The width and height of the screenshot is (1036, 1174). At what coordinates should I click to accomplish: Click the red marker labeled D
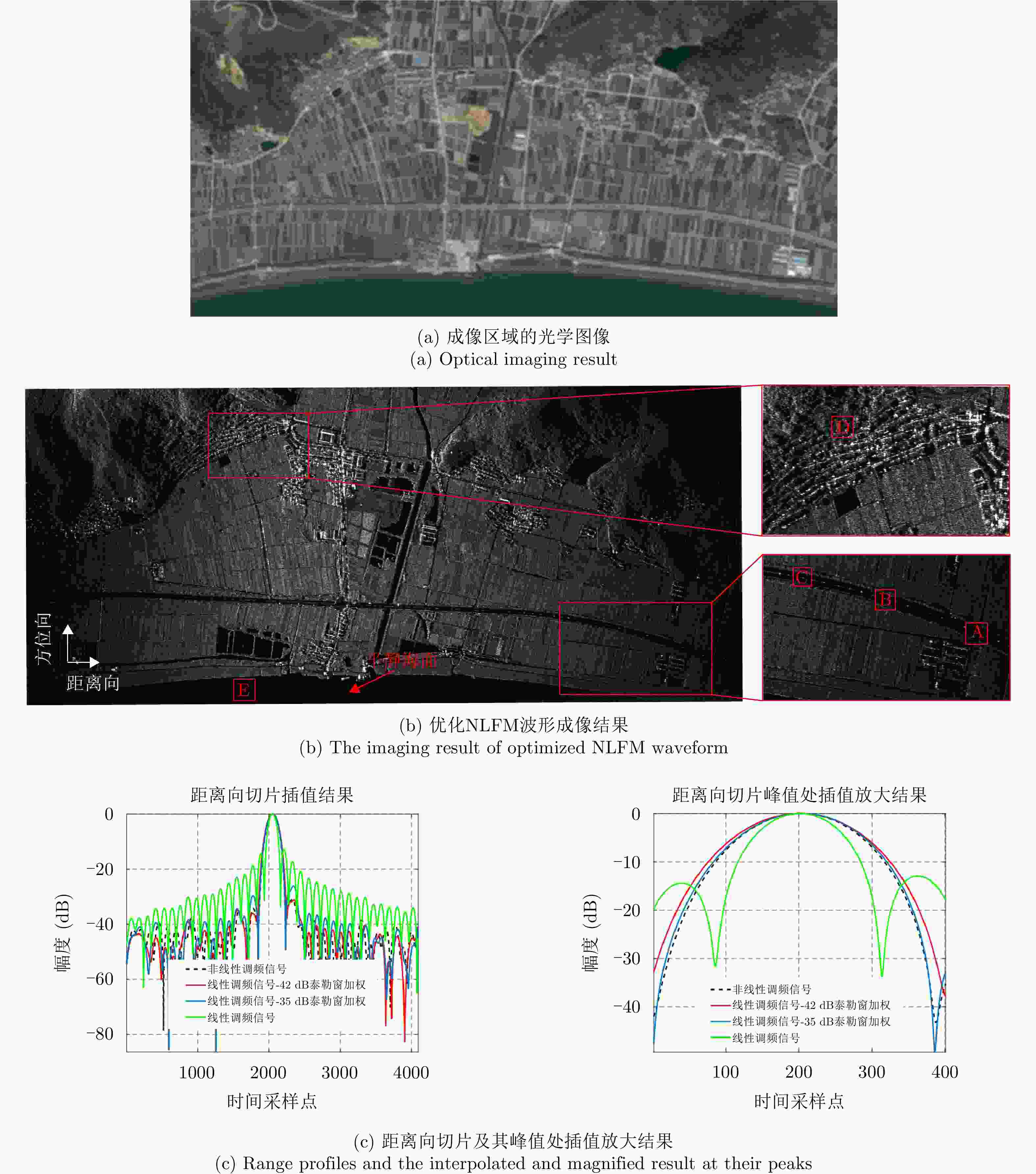[842, 427]
